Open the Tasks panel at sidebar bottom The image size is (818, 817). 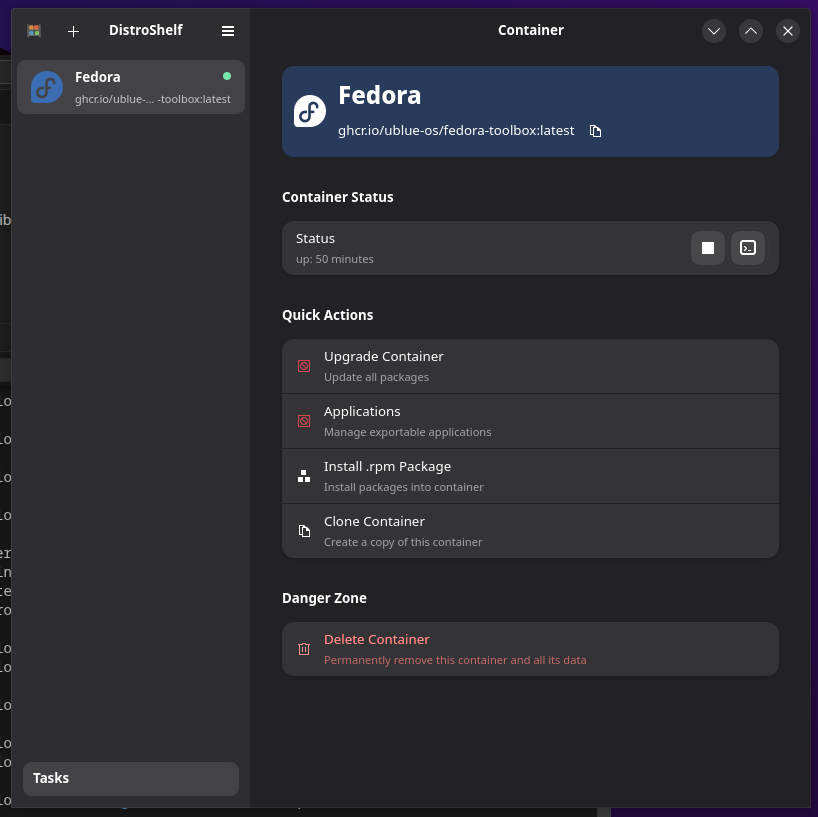point(131,778)
